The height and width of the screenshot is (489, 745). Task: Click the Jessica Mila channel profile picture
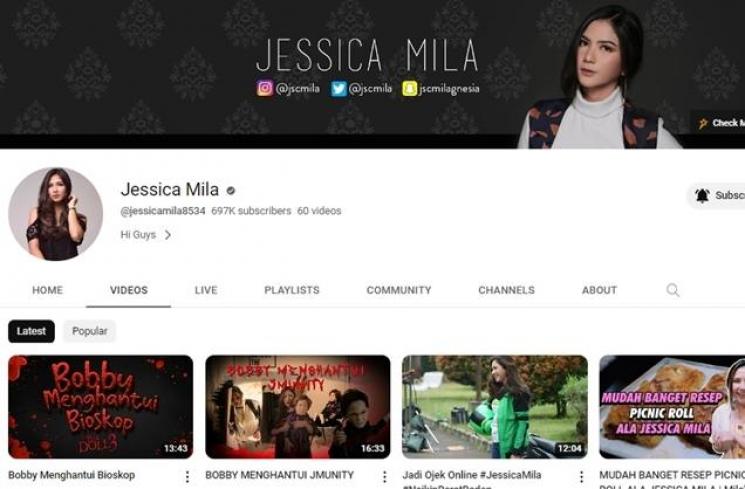(56, 214)
